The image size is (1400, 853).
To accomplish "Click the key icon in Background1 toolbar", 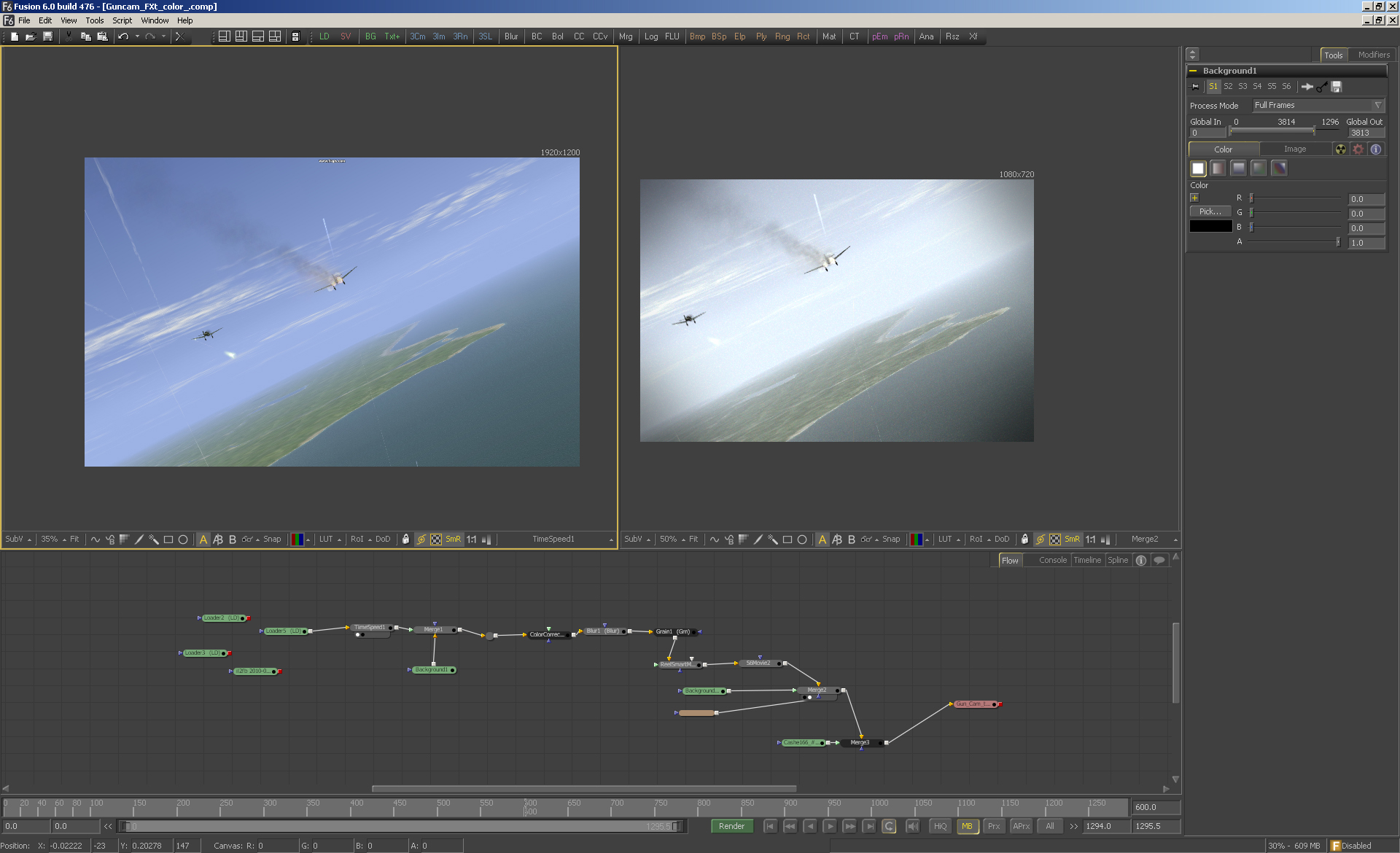I will (x=1322, y=87).
